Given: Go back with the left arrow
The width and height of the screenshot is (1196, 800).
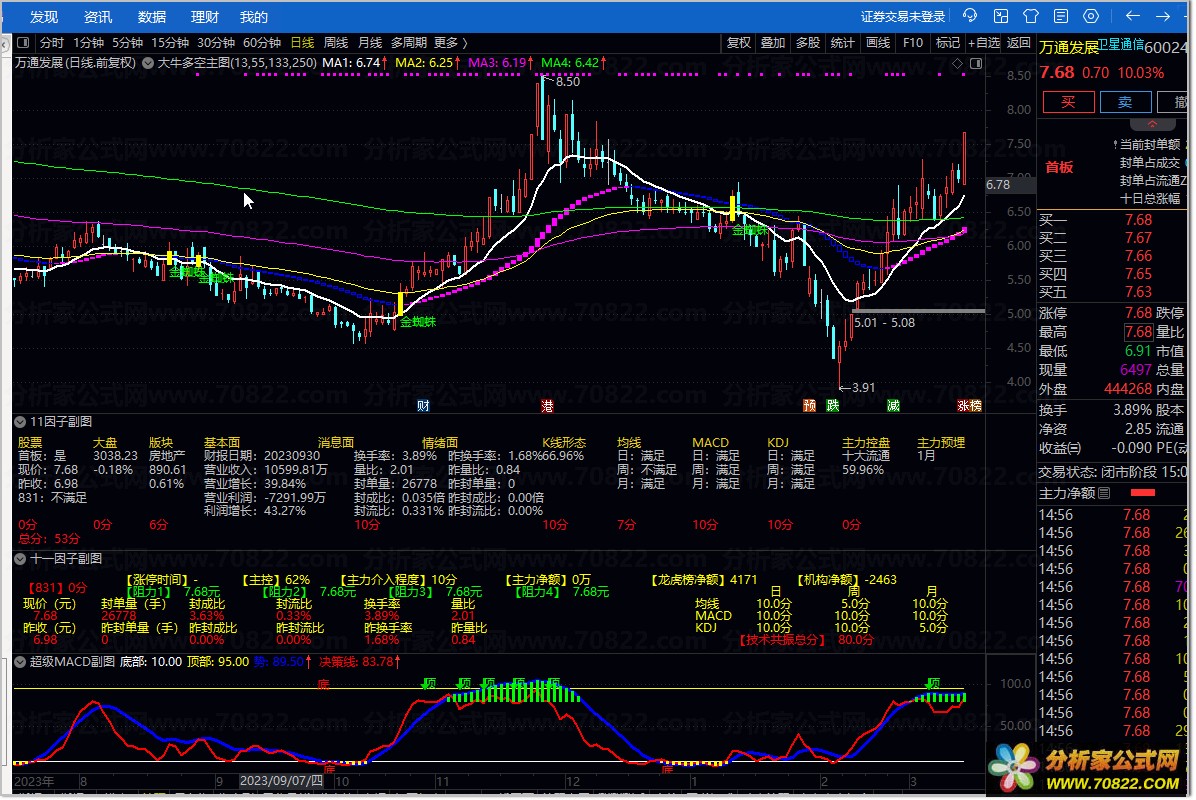Looking at the screenshot, I should 1133,16.
